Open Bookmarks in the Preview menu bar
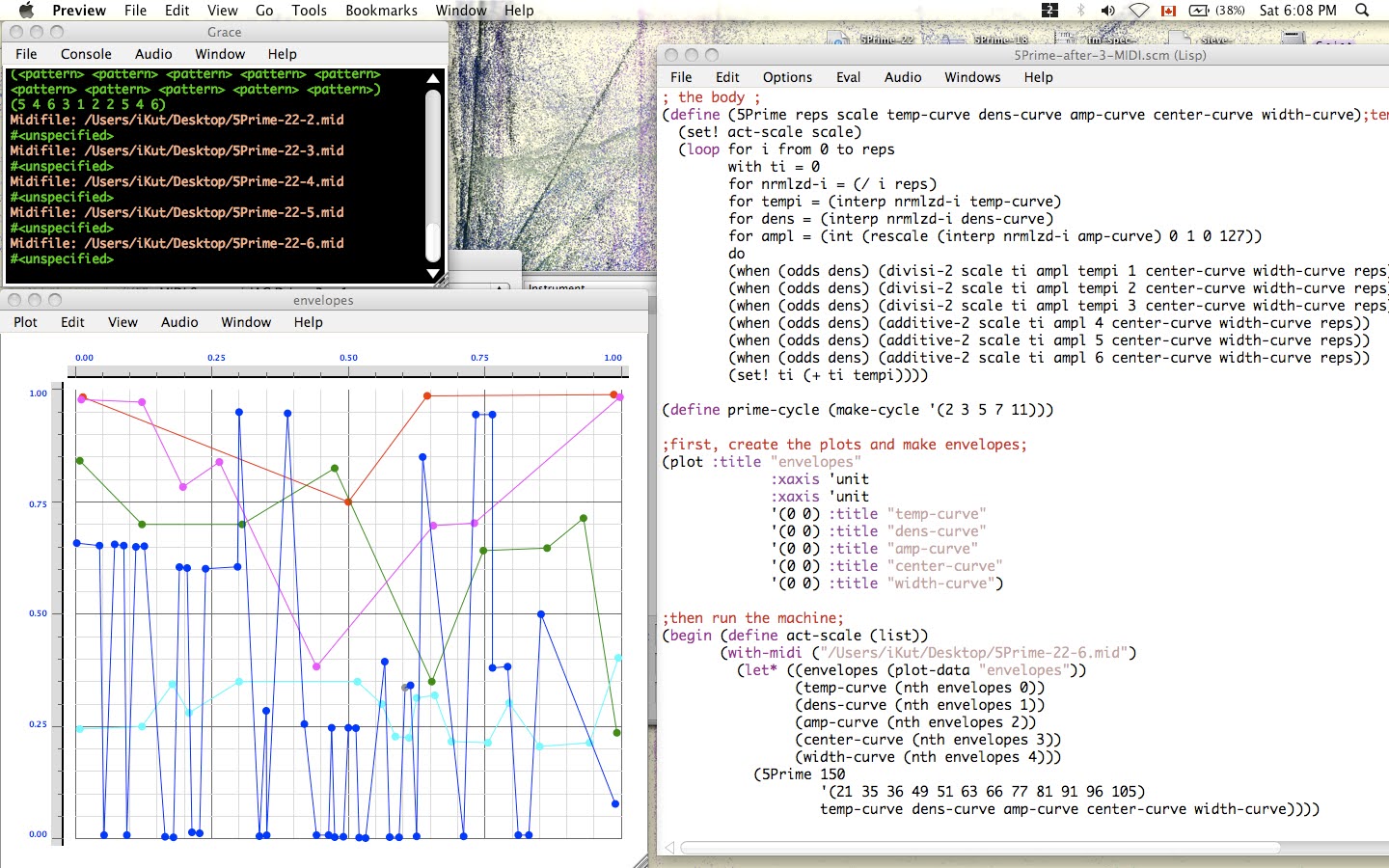Image resolution: width=1389 pixels, height=868 pixels. 381,11
